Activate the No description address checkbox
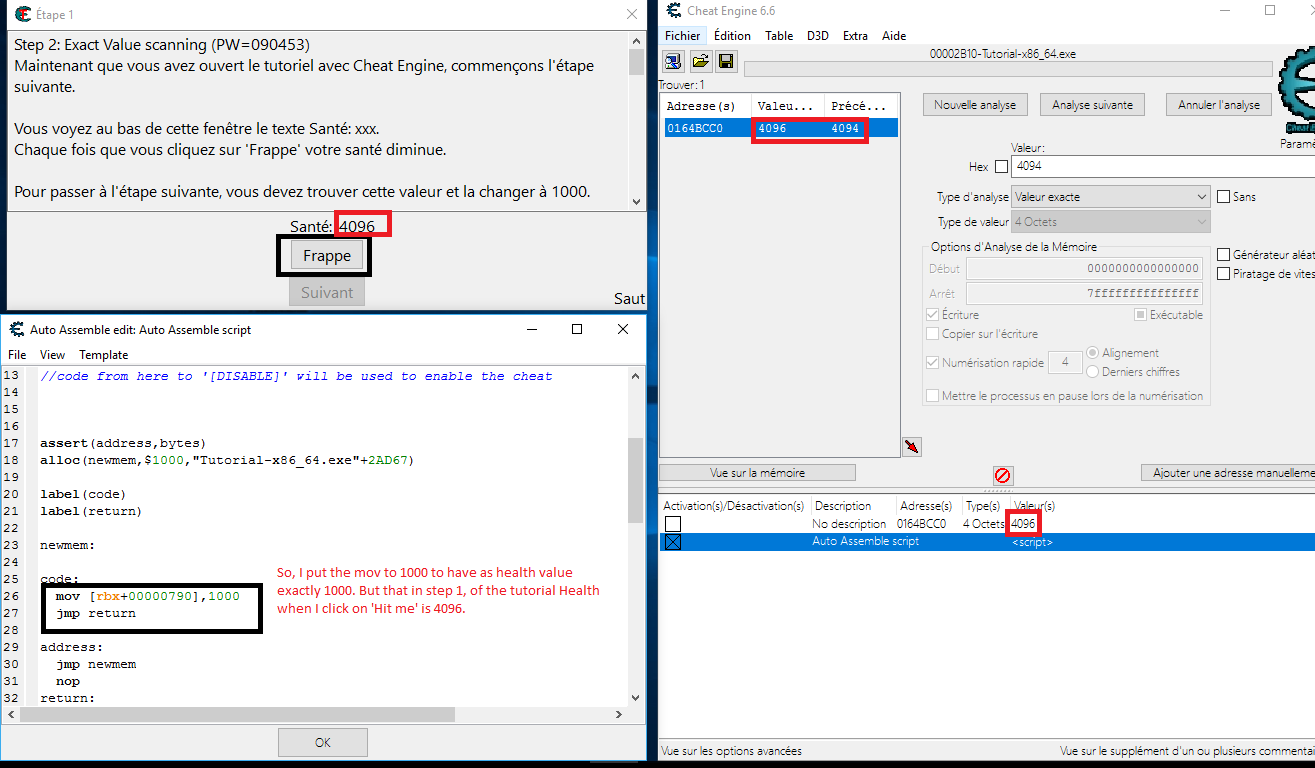 tap(673, 524)
